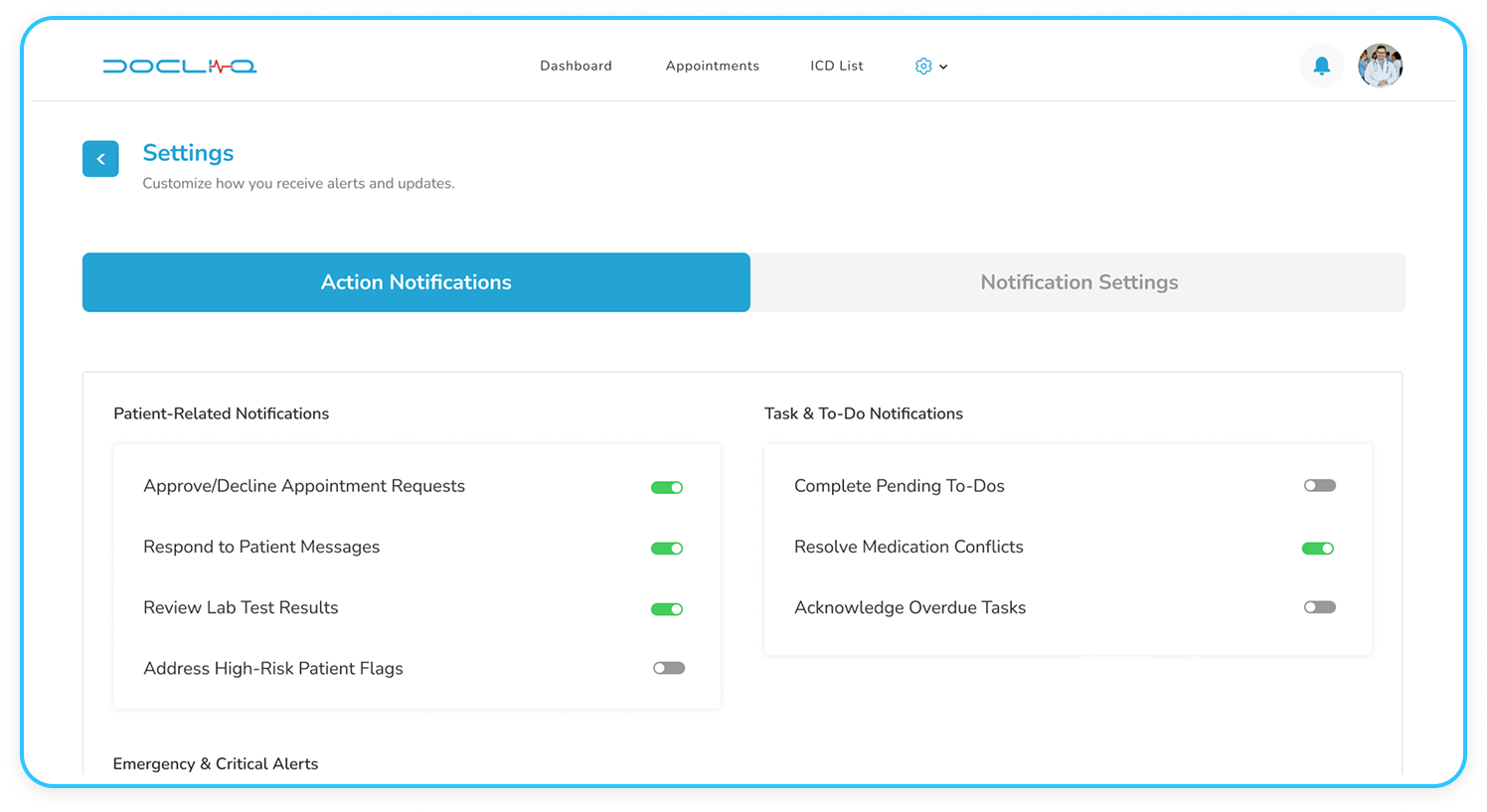Open the notifications bell icon

pos(1321,65)
